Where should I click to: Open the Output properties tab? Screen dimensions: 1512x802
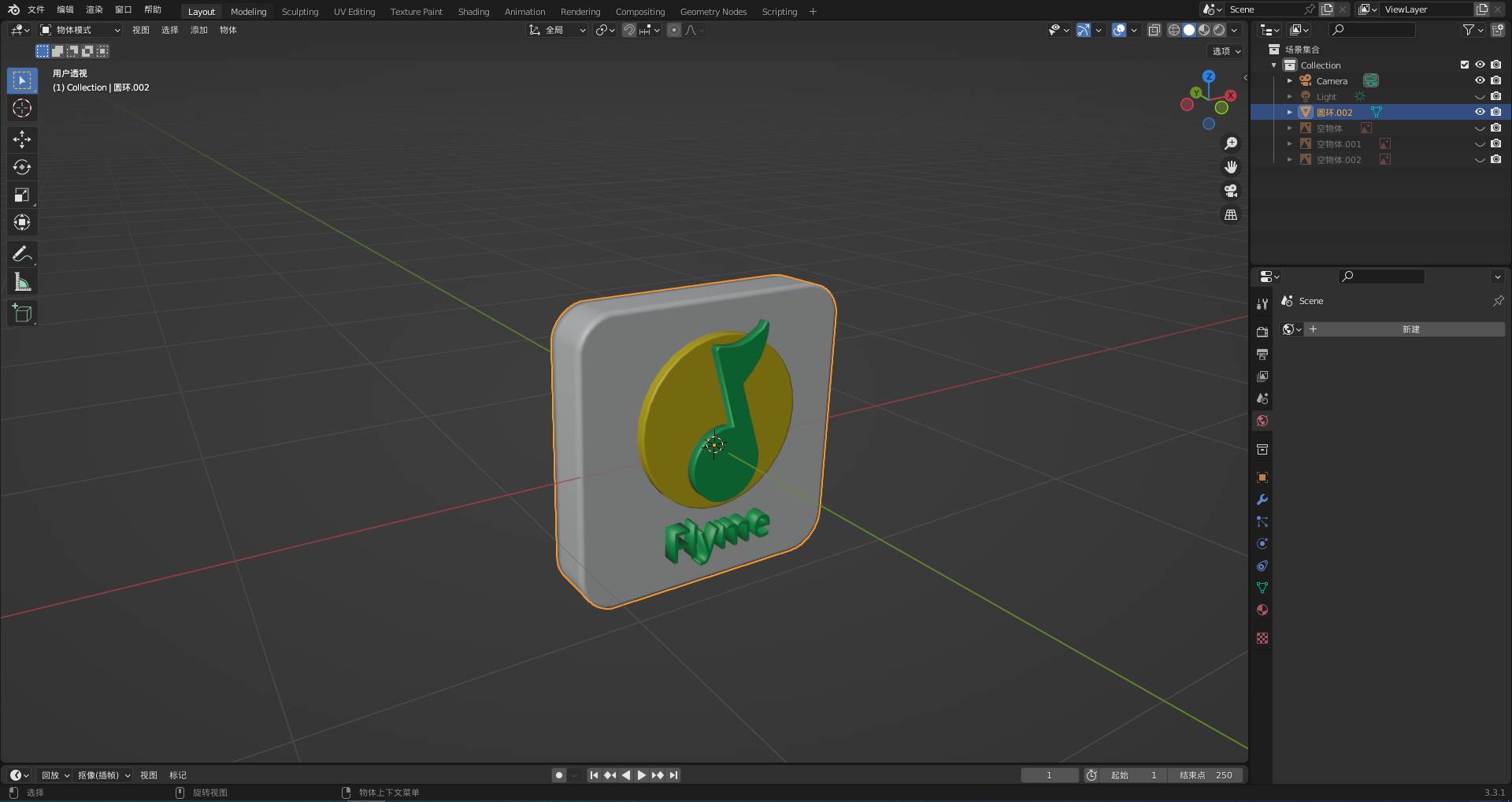point(1262,355)
